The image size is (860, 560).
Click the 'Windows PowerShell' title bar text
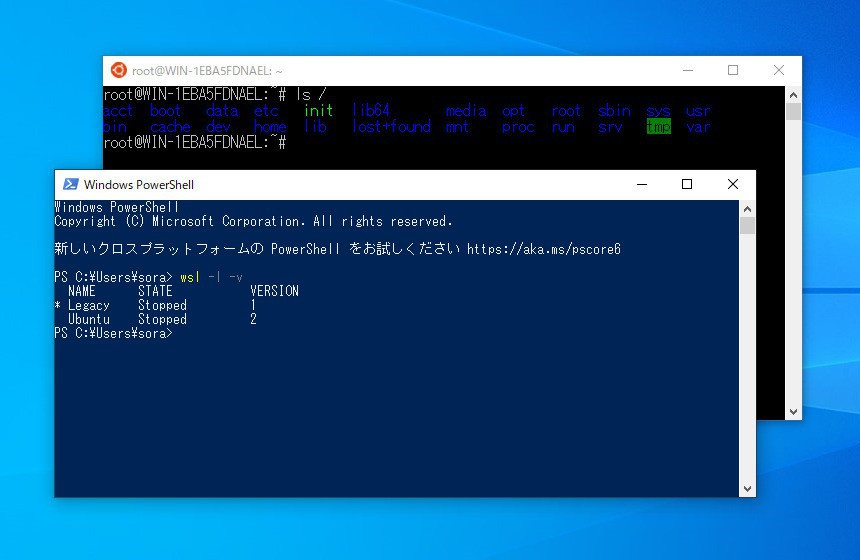[139, 184]
